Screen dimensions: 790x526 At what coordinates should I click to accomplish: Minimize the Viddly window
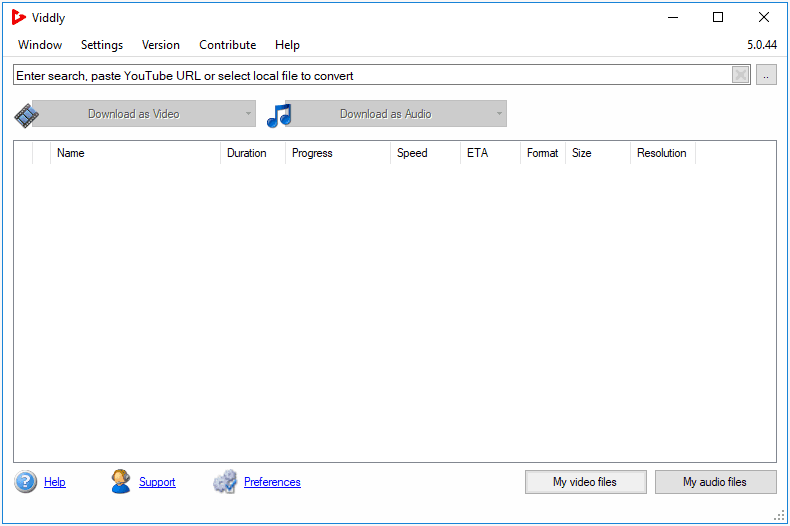coord(673,18)
